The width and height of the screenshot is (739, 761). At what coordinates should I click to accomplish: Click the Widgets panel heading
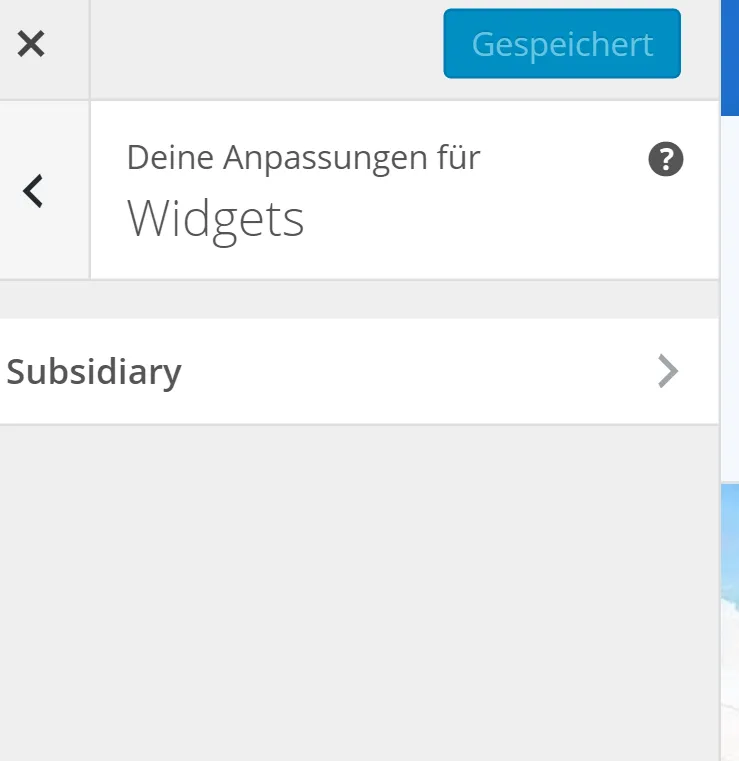coord(215,220)
